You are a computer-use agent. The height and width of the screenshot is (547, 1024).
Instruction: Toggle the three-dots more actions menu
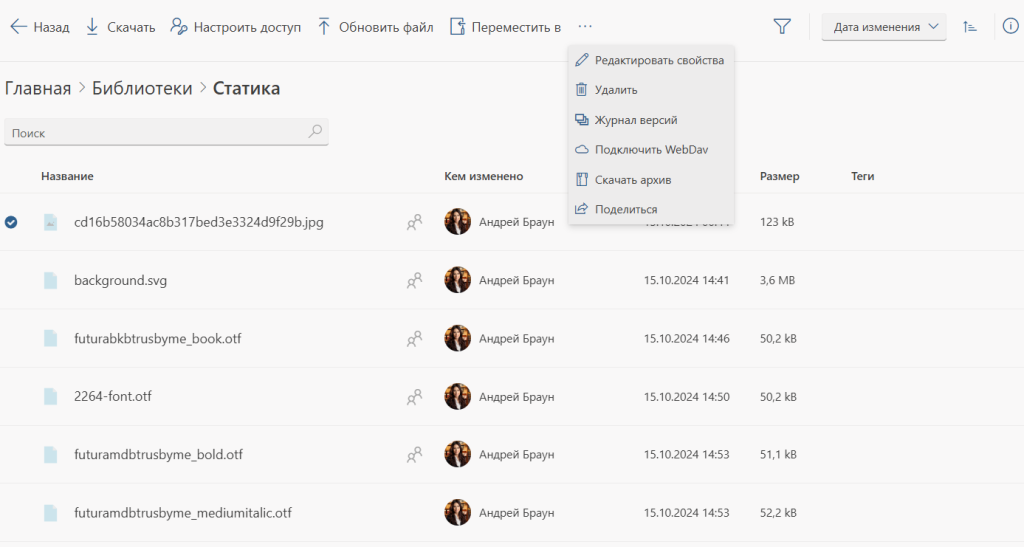click(x=584, y=27)
